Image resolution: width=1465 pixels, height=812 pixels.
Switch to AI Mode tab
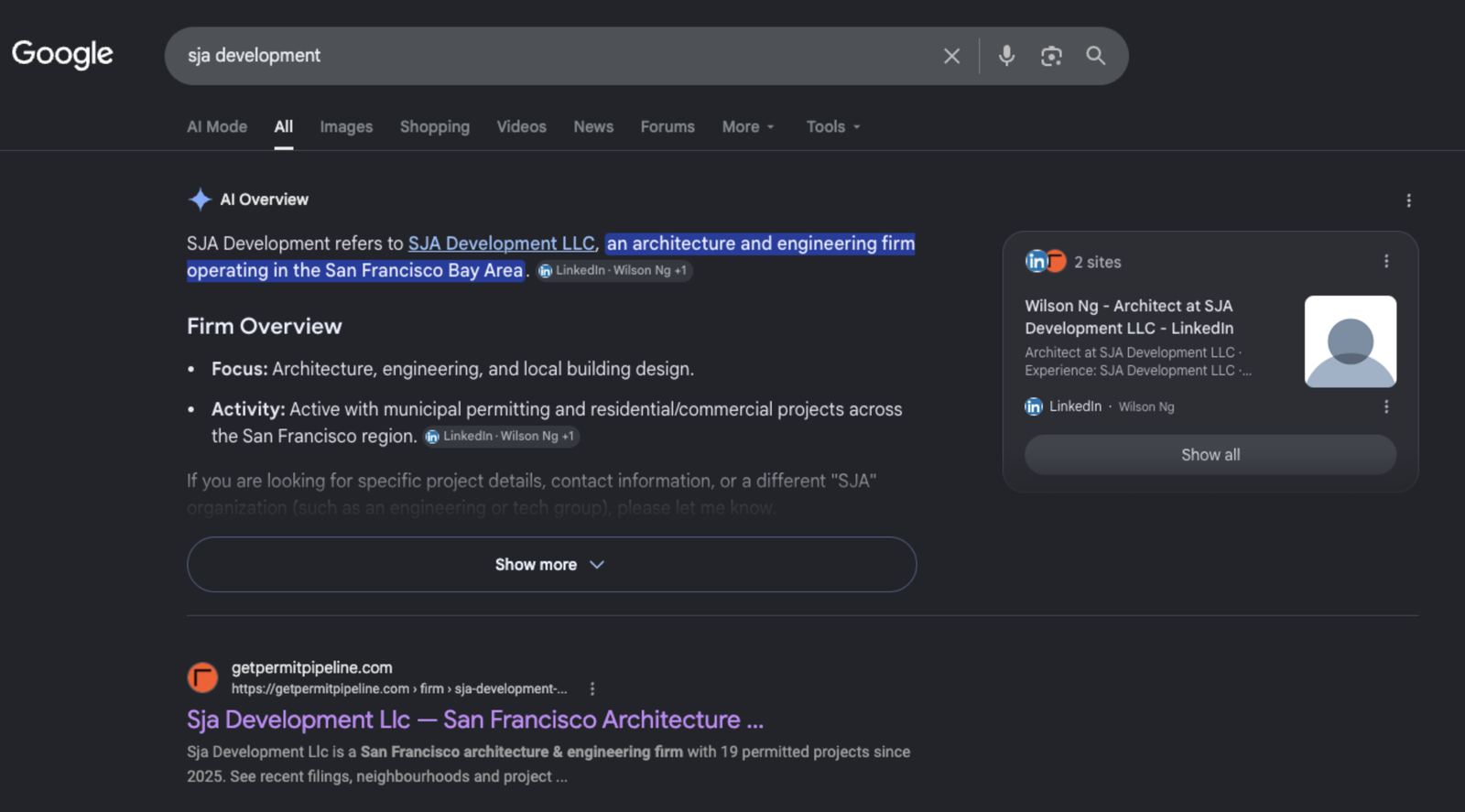[x=217, y=126]
